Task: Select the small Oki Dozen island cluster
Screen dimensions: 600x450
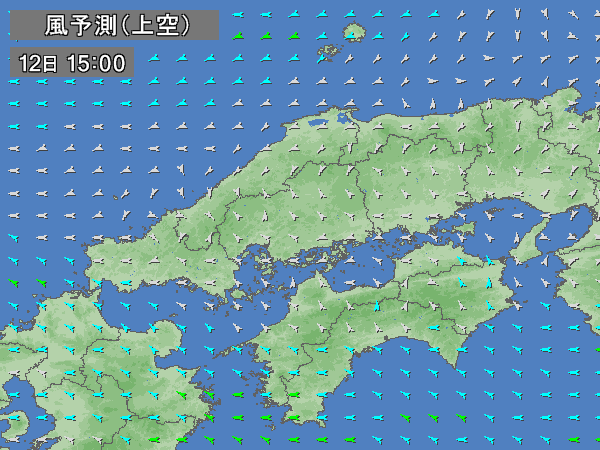Action: pos(329,53)
